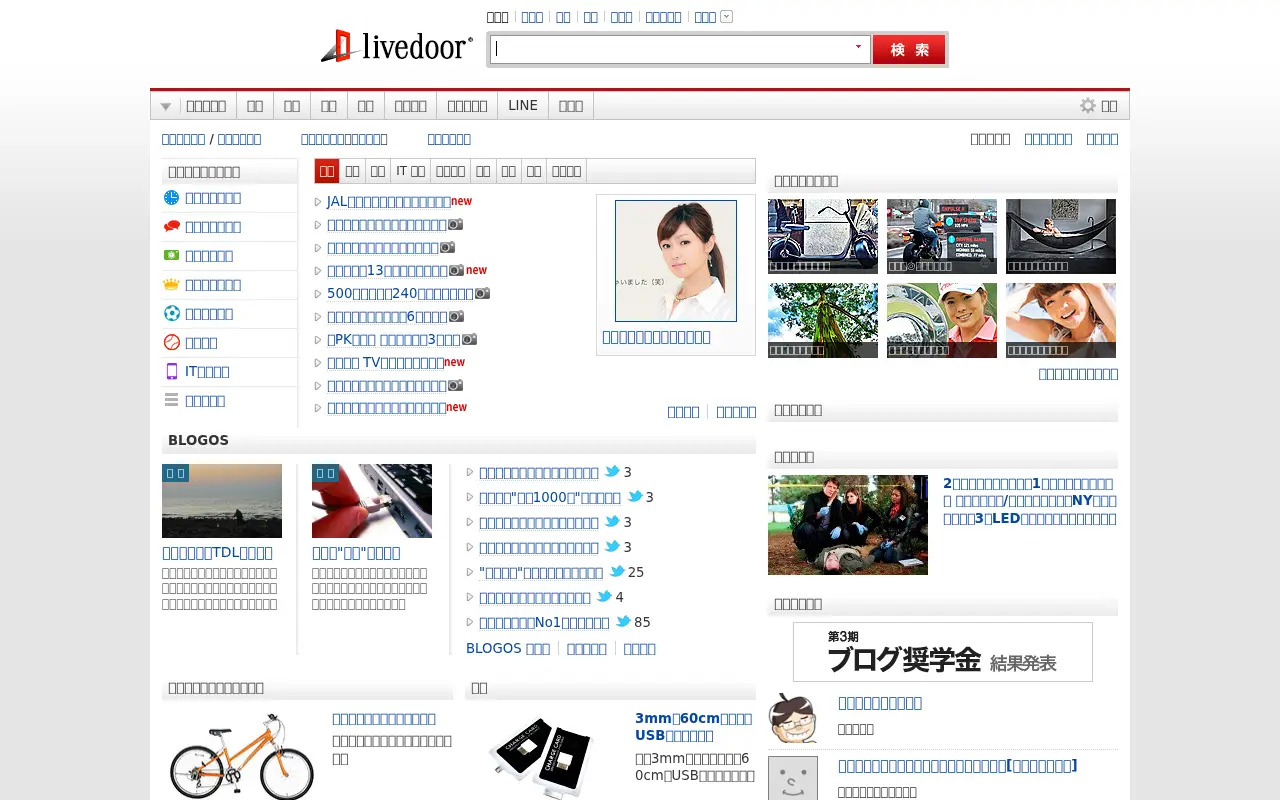Click the yellow crown icon in sidebar
This screenshot has width=1280, height=800.
(x=172, y=285)
